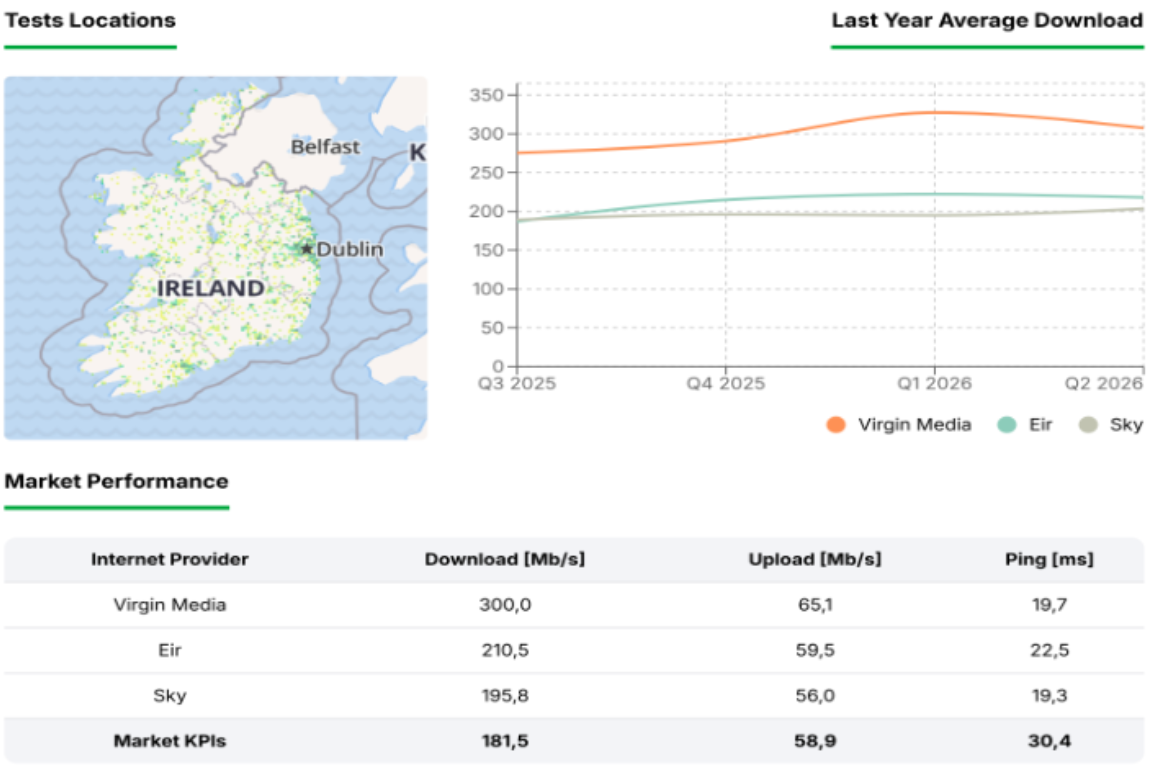Select the Market KPIs row label
The width and height of the screenshot is (1166, 776).
170,740
